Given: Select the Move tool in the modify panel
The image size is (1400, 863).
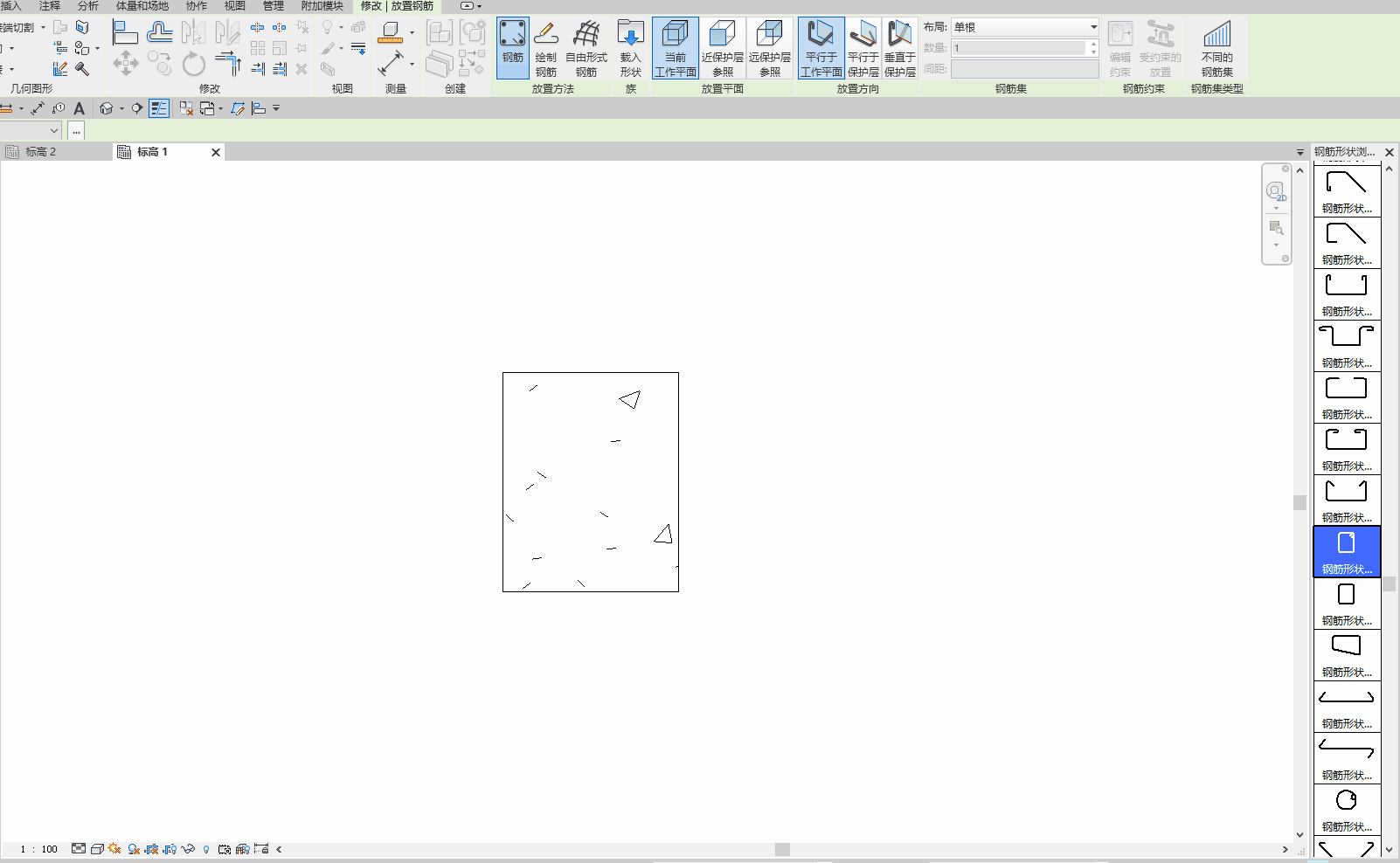Looking at the screenshot, I should pyautogui.click(x=126, y=63).
